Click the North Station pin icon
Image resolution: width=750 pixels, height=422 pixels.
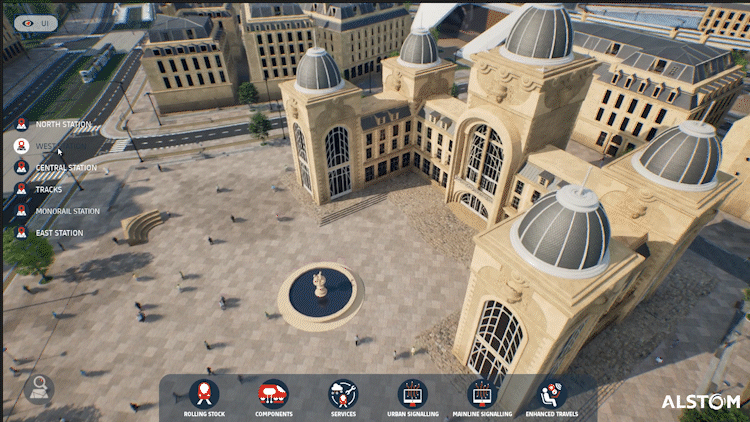point(22,124)
